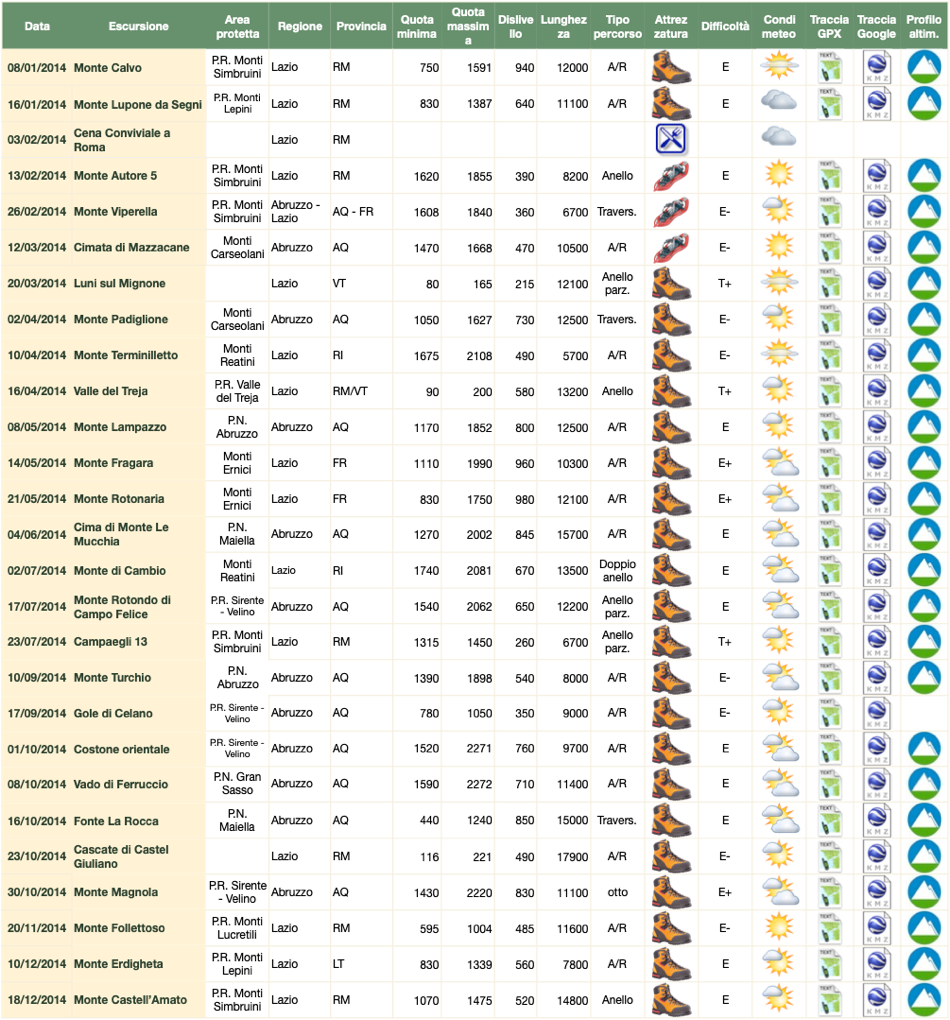Open GPX track for Monte Follettoso
950x1020 pixels.
tap(830, 928)
